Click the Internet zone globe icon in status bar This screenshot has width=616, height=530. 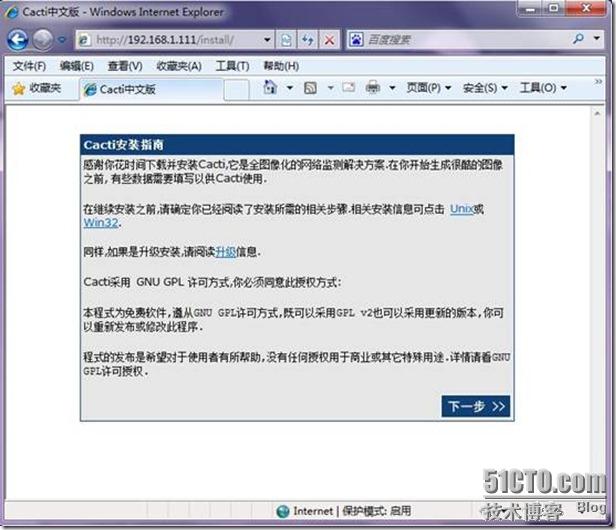pyautogui.click(x=282, y=511)
